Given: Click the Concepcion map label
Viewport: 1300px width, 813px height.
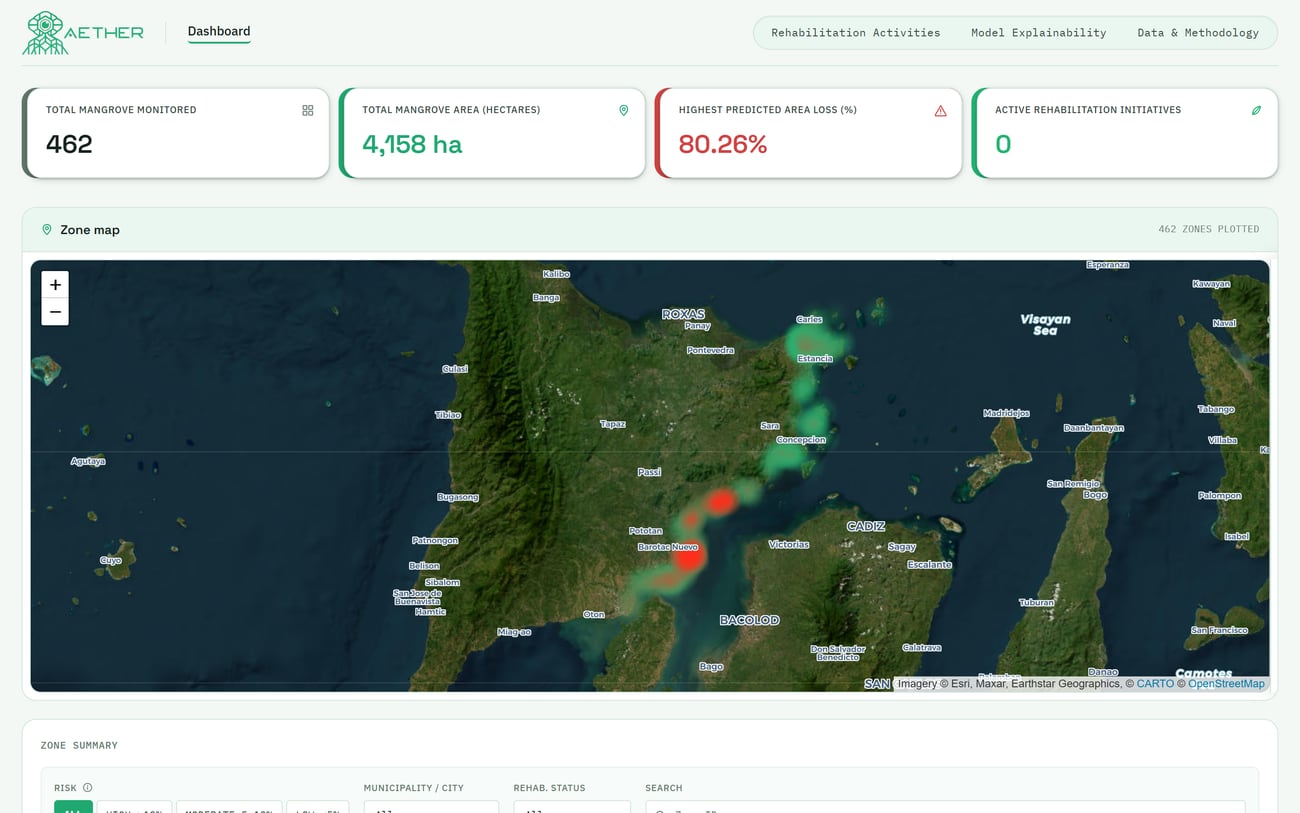Looking at the screenshot, I should (801, 439).
